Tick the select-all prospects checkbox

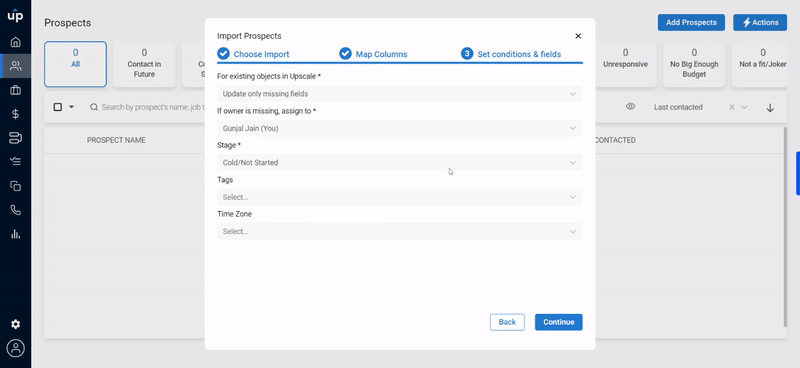58,107
